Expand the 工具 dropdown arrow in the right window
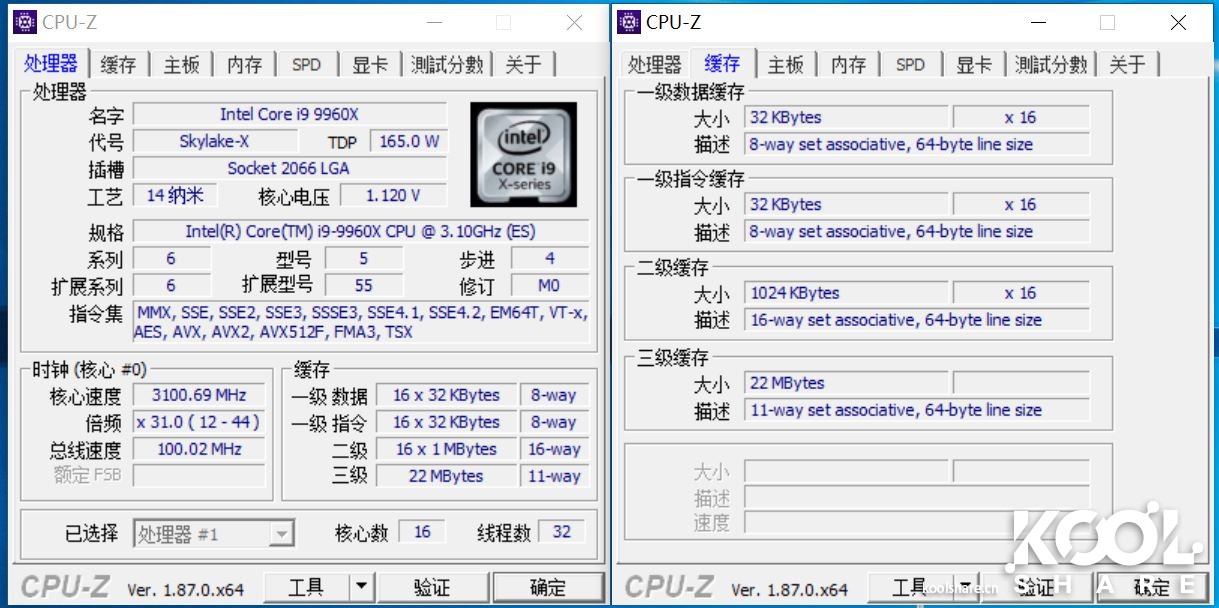 click(x=964, y=587)
